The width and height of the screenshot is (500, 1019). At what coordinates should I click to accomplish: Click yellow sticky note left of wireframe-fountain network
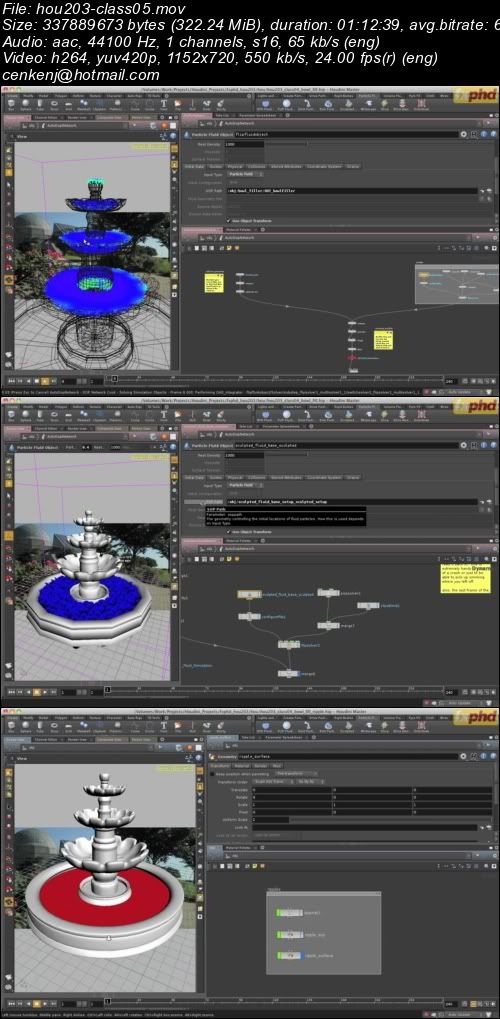click(x=214, y=283)
